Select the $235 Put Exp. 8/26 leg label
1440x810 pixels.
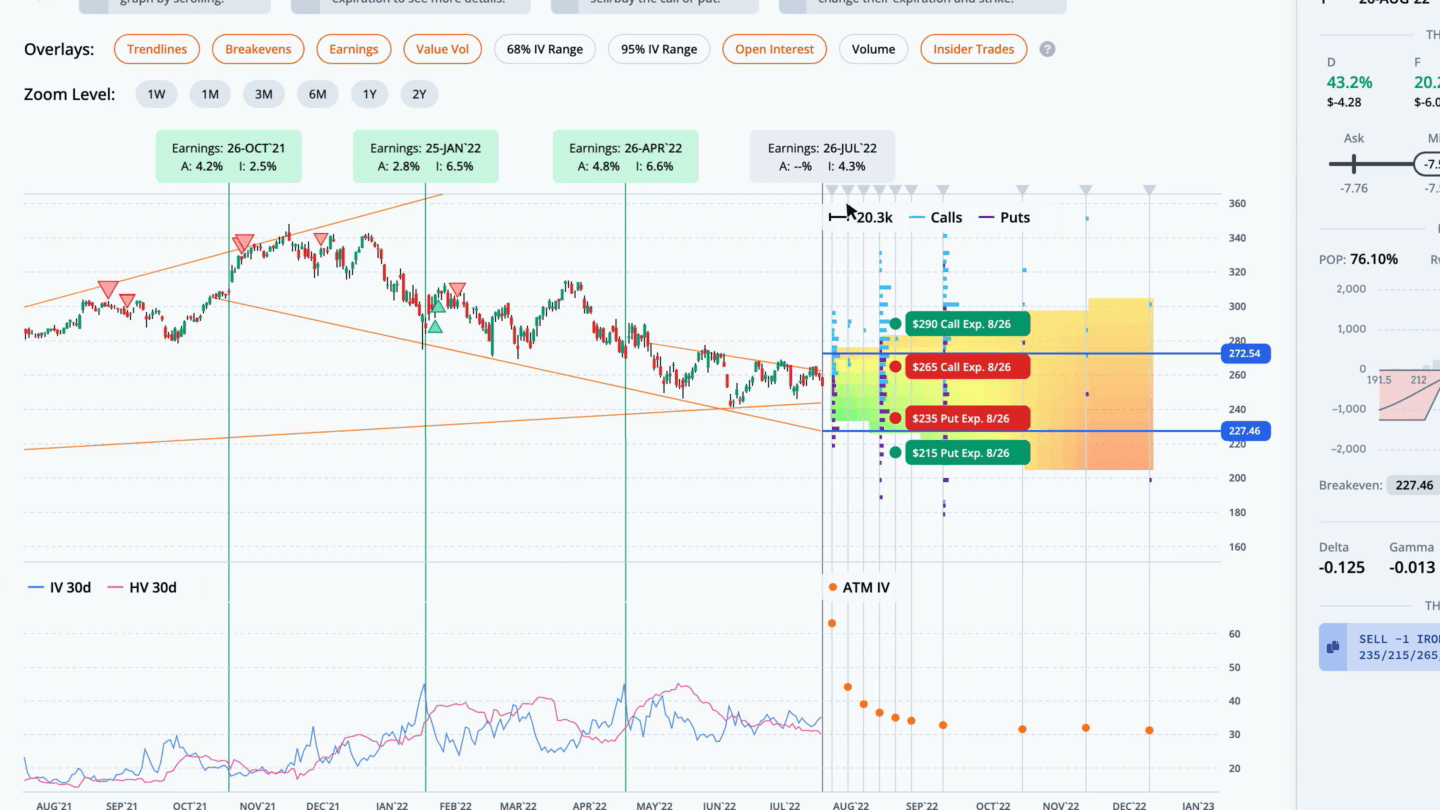(968, 419)
